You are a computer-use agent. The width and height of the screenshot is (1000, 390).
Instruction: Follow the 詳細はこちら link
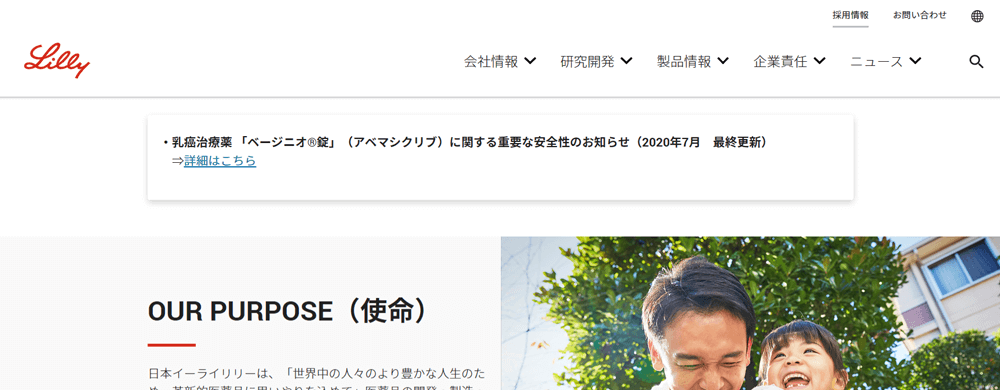tap(220, 161)
